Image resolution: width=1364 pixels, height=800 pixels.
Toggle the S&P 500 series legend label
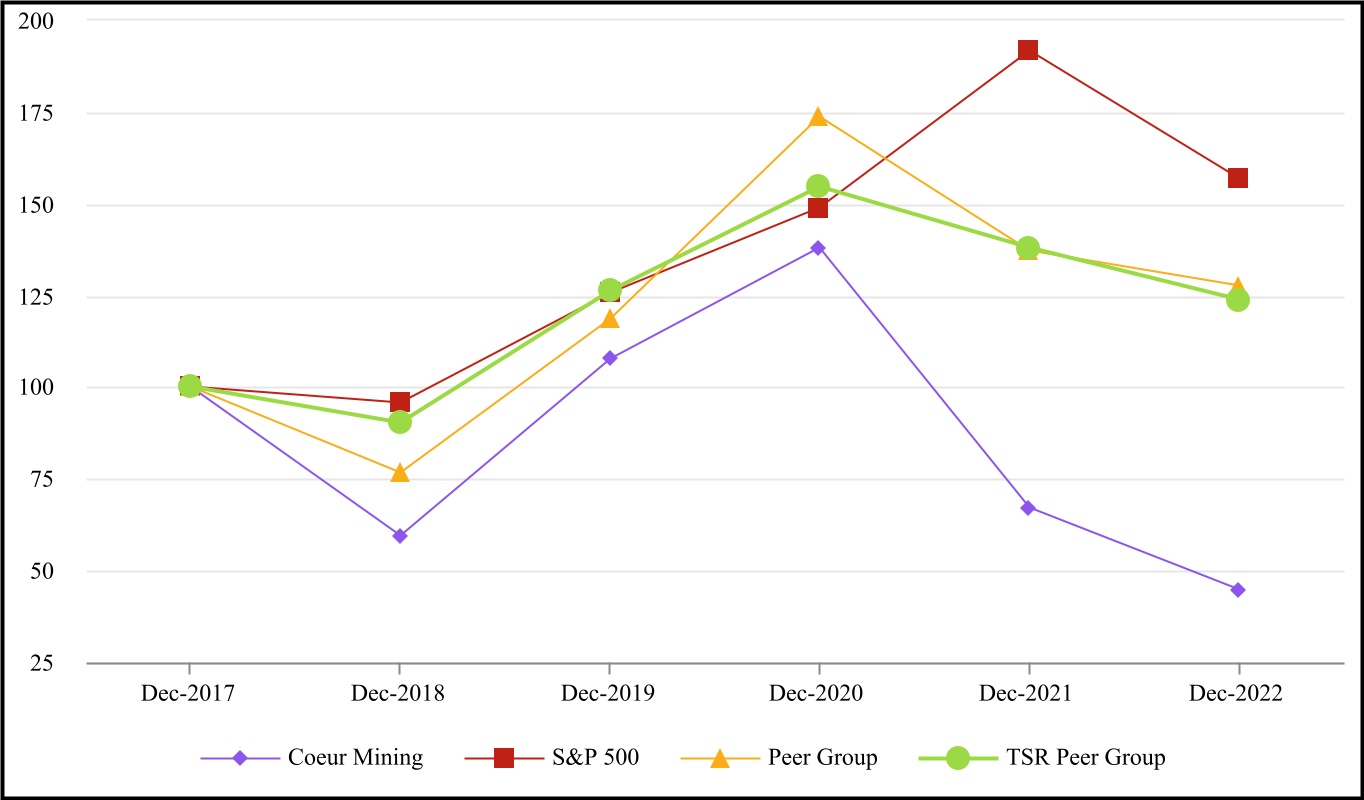tap(594, 758)
